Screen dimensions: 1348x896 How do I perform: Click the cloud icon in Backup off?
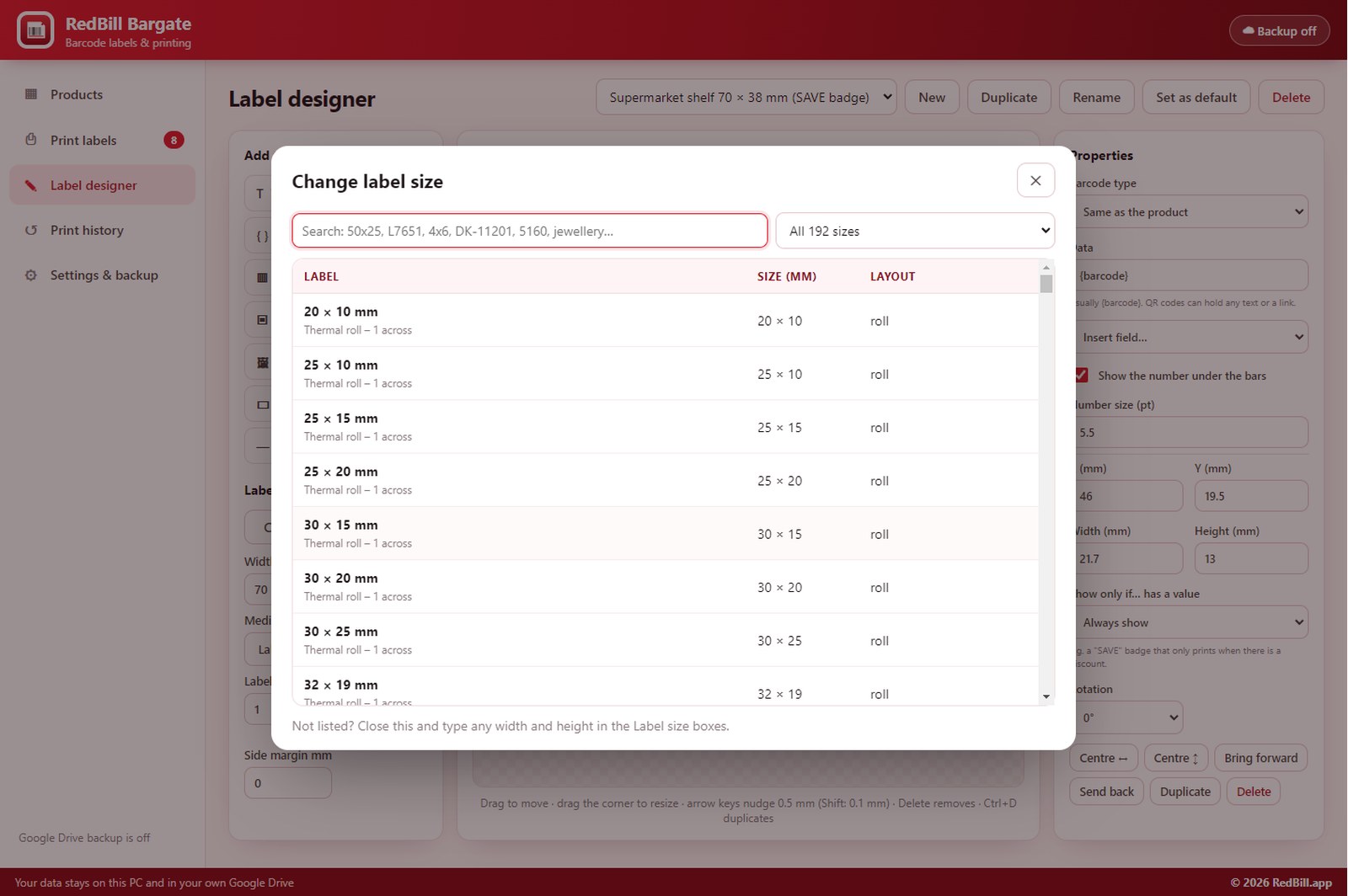tap(1249, 30)
